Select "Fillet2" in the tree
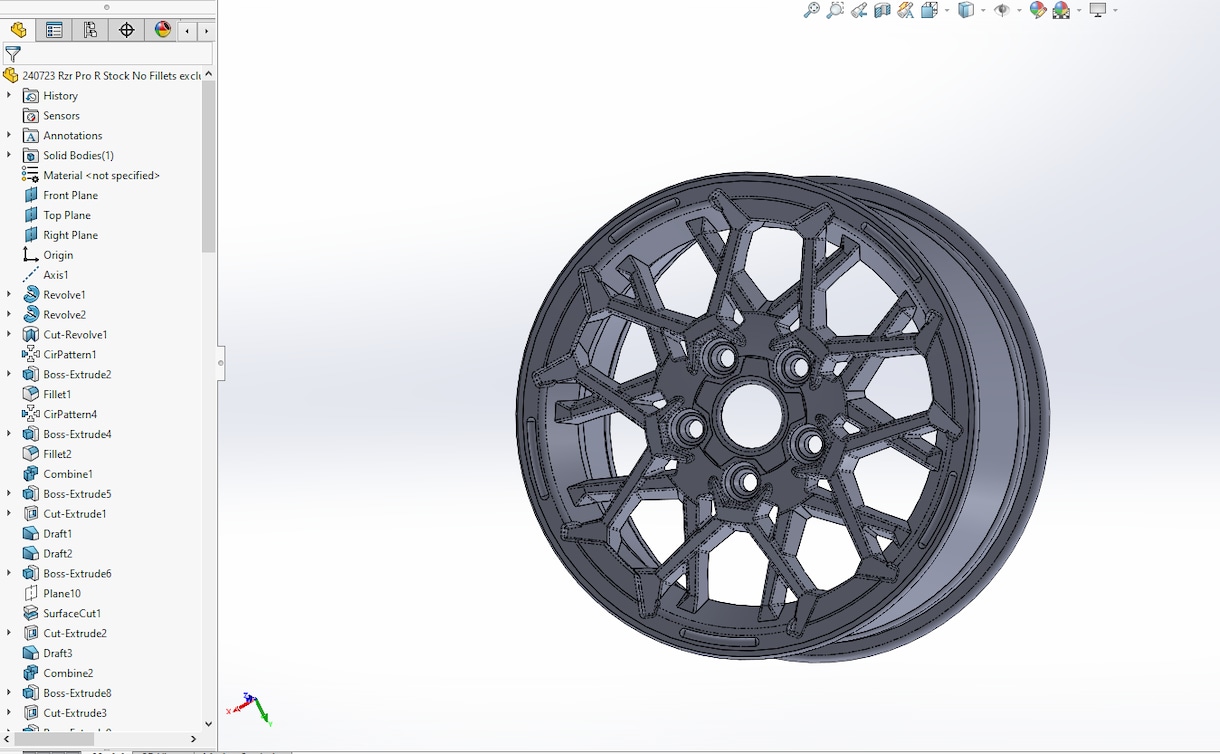The height and width of the screenshot is (754, 1220). pyautogui.click(x=58, y=454)
